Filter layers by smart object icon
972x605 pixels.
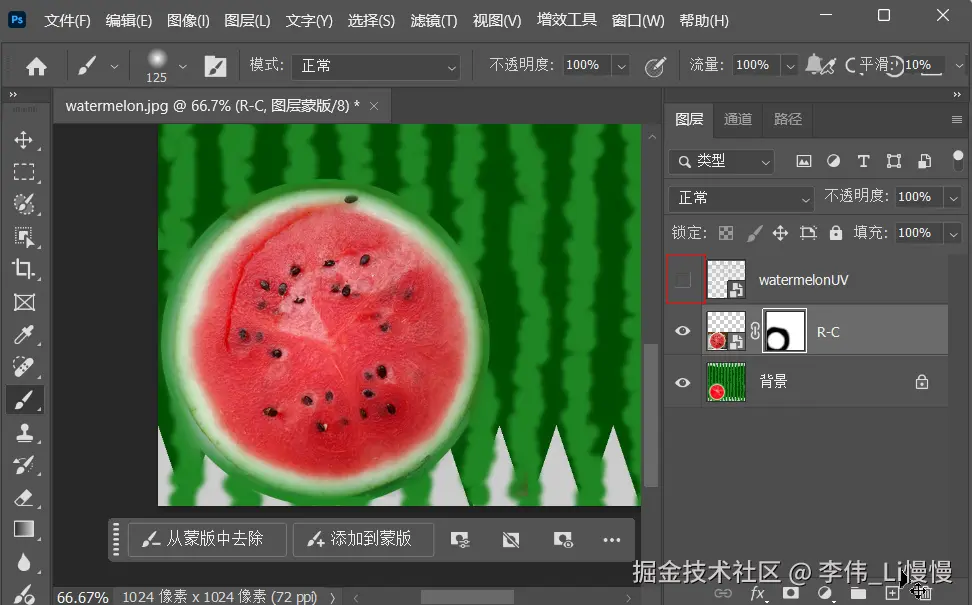click(x=924, y=161)
